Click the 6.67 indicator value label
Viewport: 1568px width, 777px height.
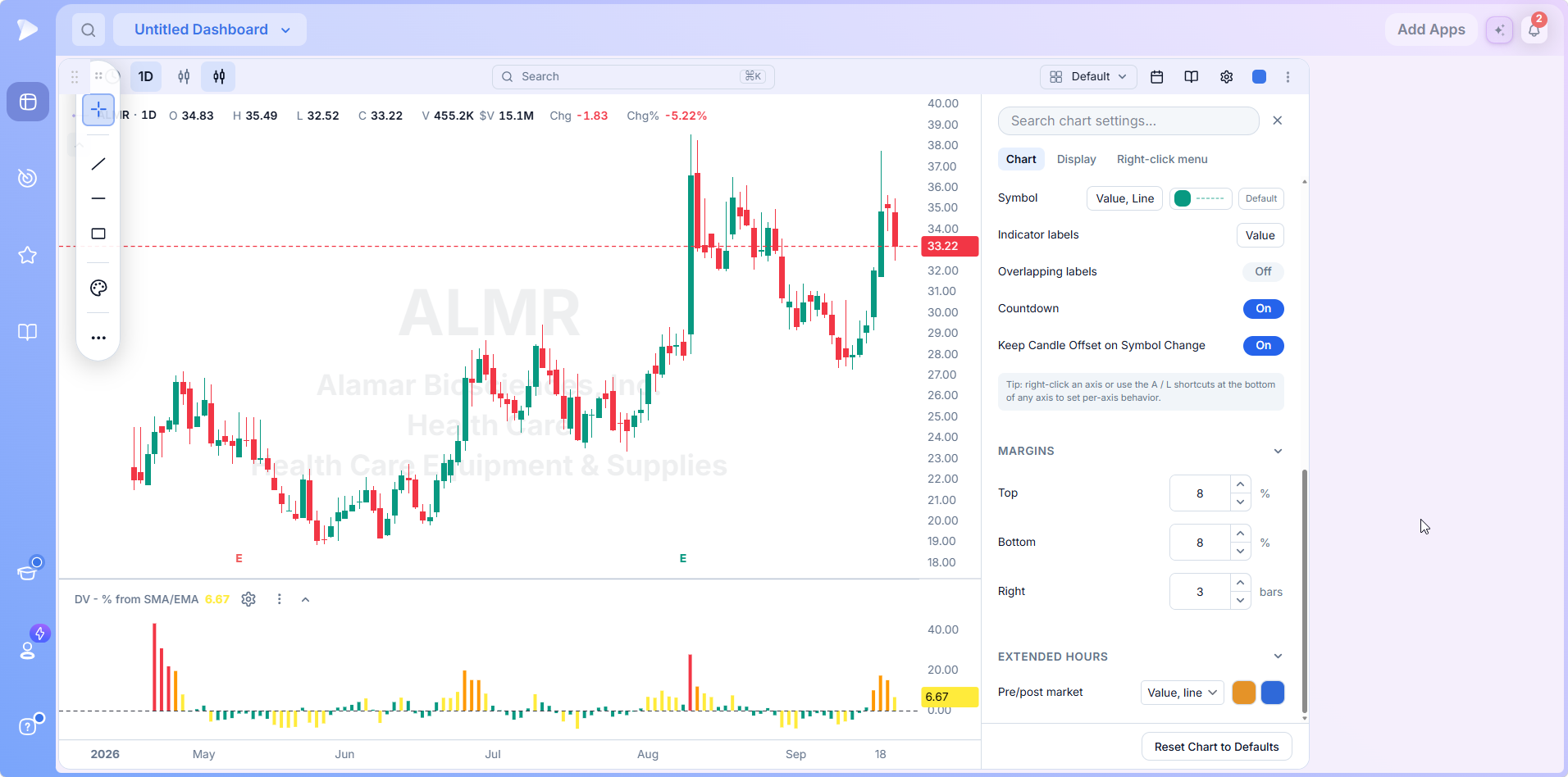(950, 697)
